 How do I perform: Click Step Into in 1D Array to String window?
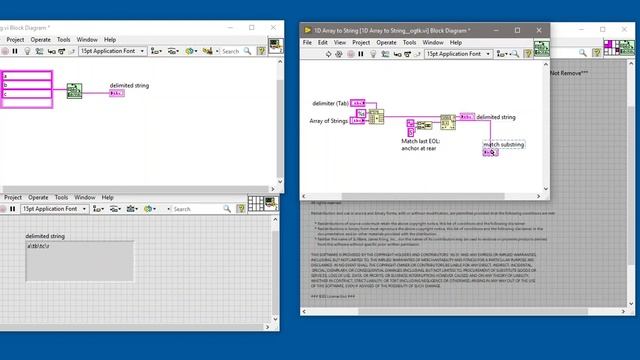click(398, 54)
